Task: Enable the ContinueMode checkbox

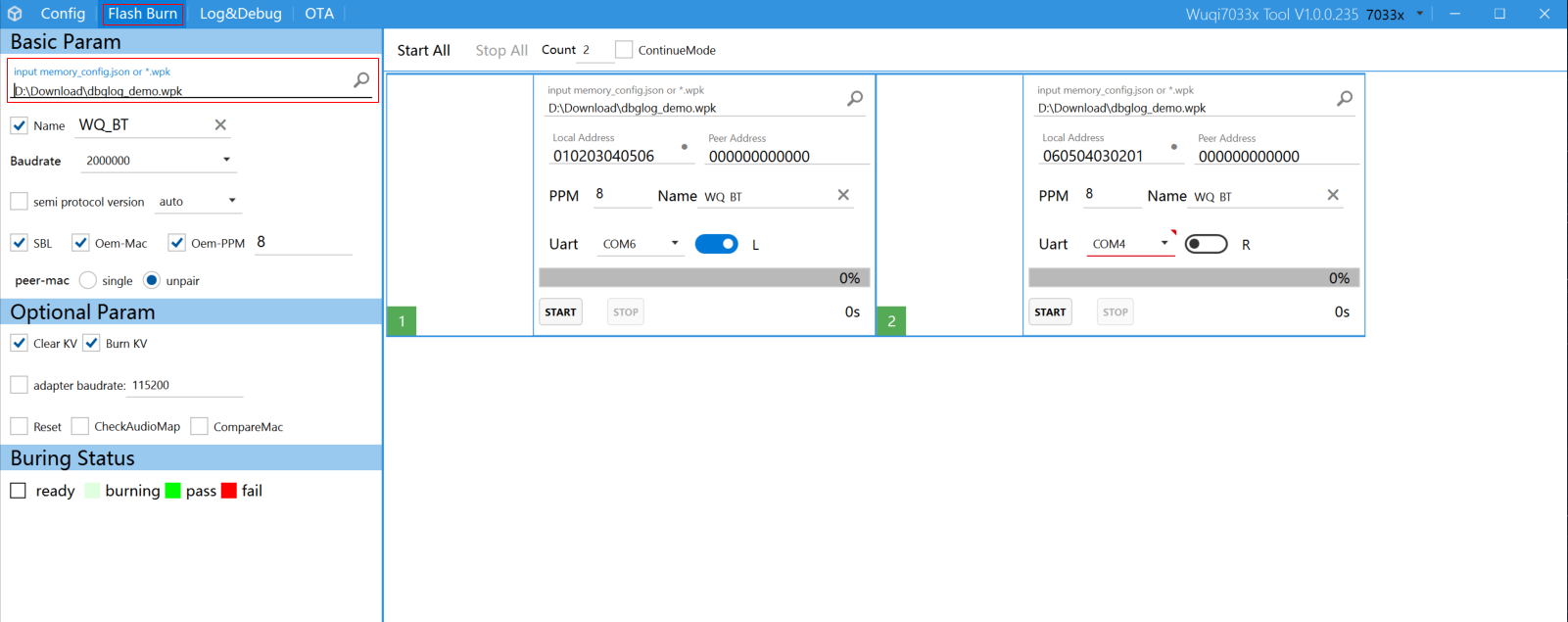Action: point(624,50)
